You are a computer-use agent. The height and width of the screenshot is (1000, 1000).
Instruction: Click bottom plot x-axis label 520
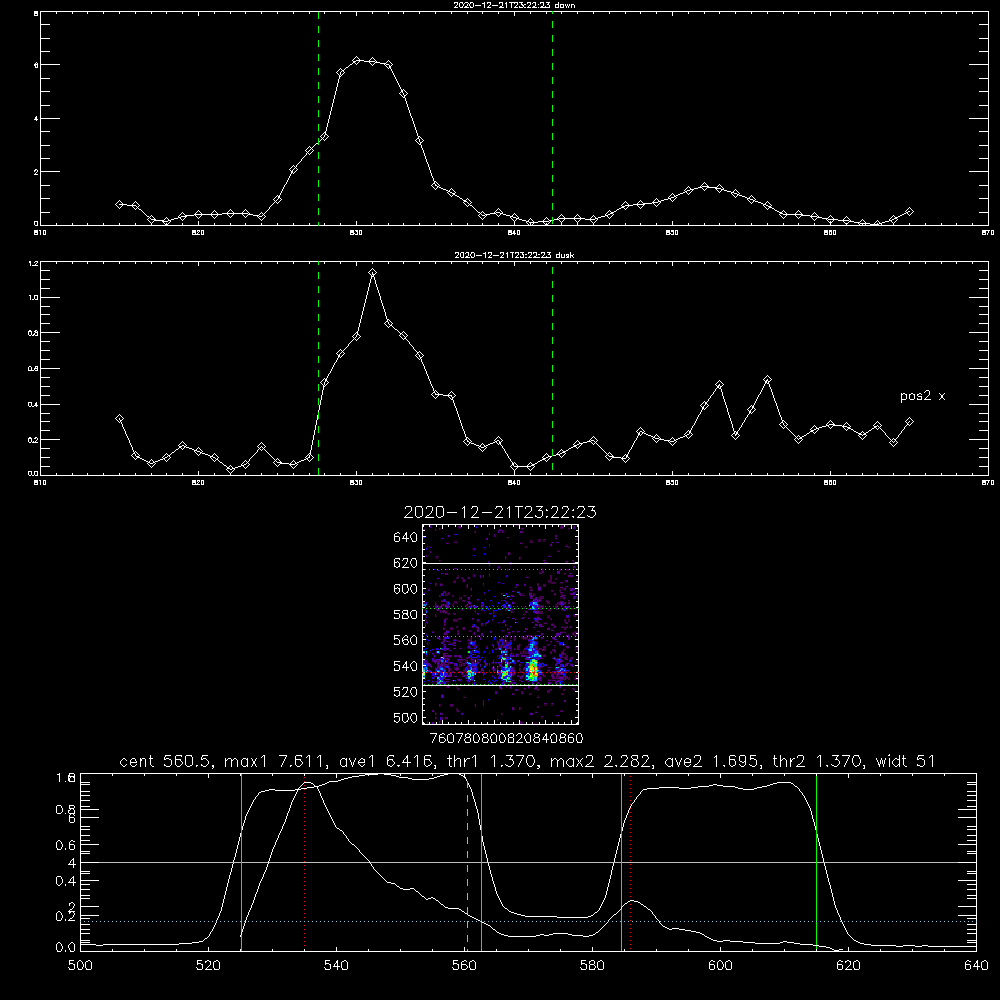209,966
